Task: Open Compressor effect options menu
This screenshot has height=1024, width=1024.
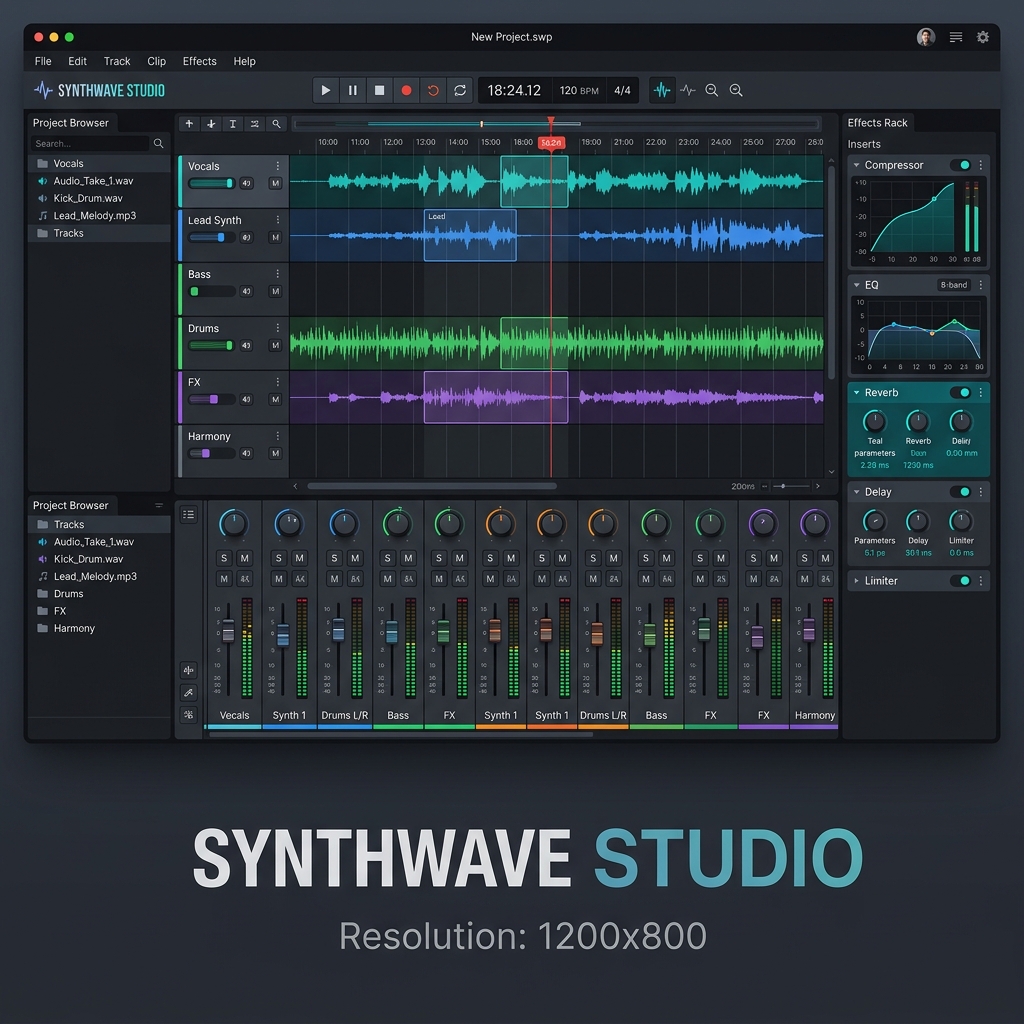Action: [980, 165]
